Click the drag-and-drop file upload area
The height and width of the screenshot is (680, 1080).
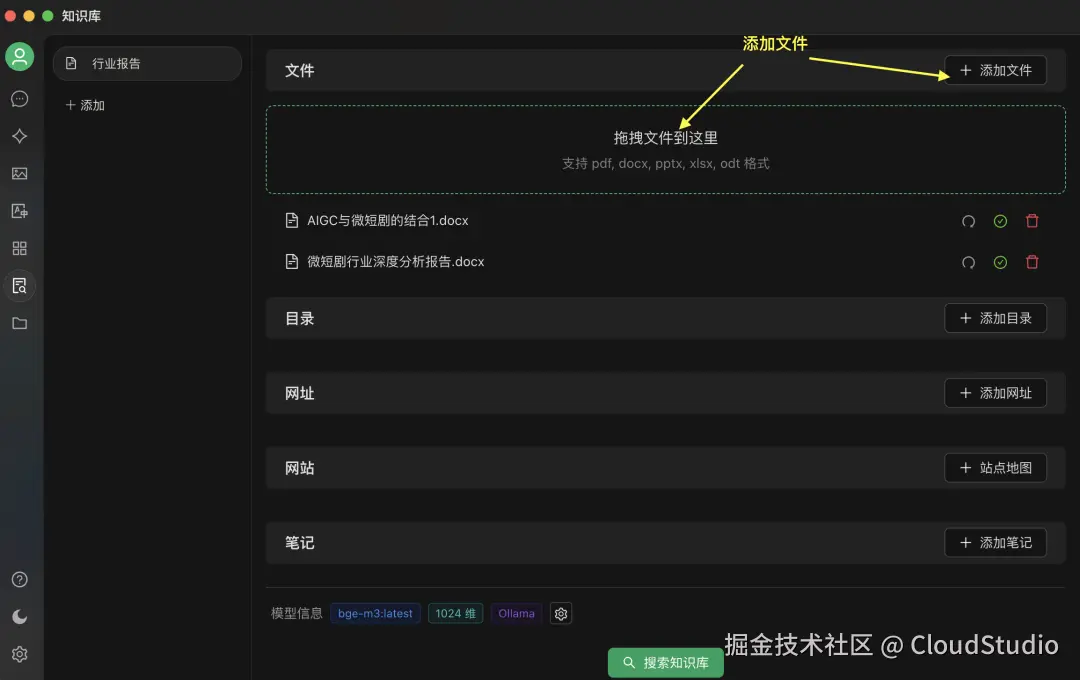665,150
